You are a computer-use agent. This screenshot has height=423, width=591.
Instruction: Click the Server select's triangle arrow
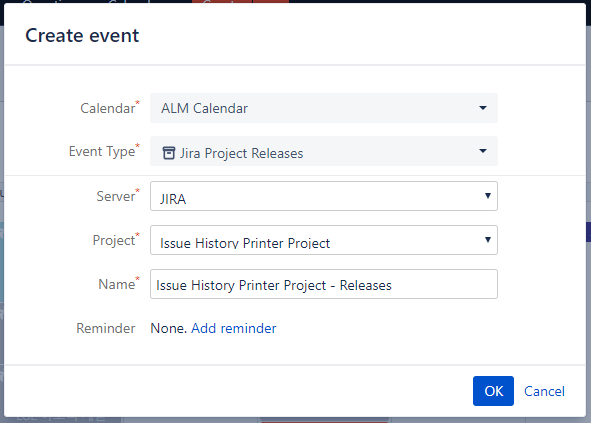pyautogui.click(x=488, y=196)
